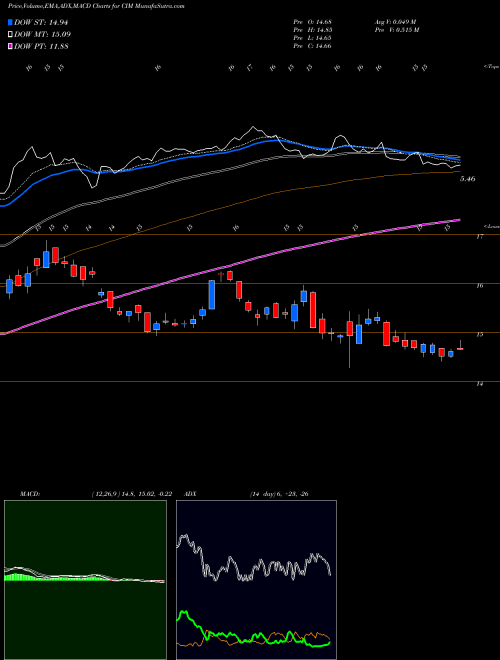Click the Pre H: 14.85 value
The height and width of the screenshot is (660, 500).
coord(313,30)
